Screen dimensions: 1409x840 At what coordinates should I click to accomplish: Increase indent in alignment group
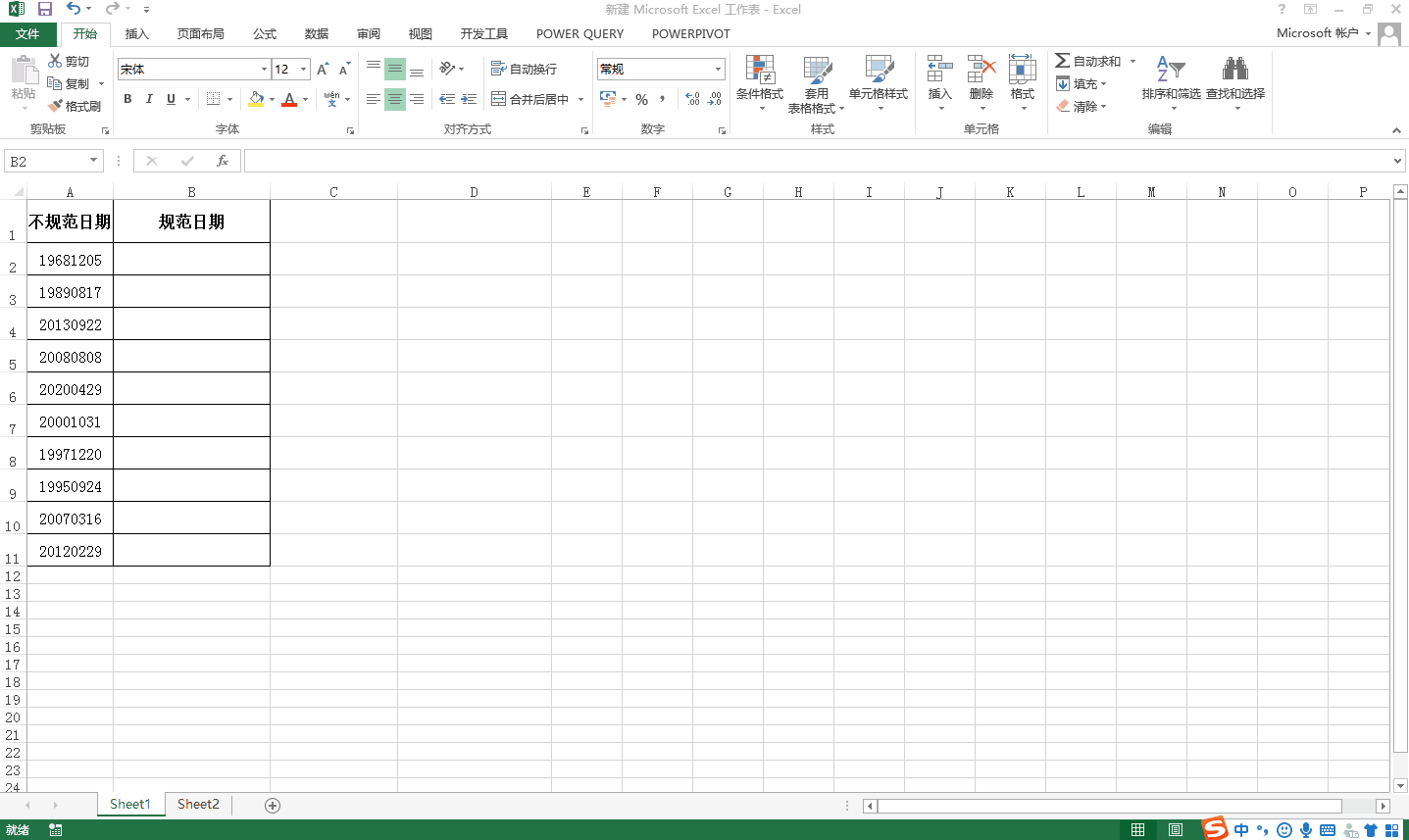click(469, 99)
